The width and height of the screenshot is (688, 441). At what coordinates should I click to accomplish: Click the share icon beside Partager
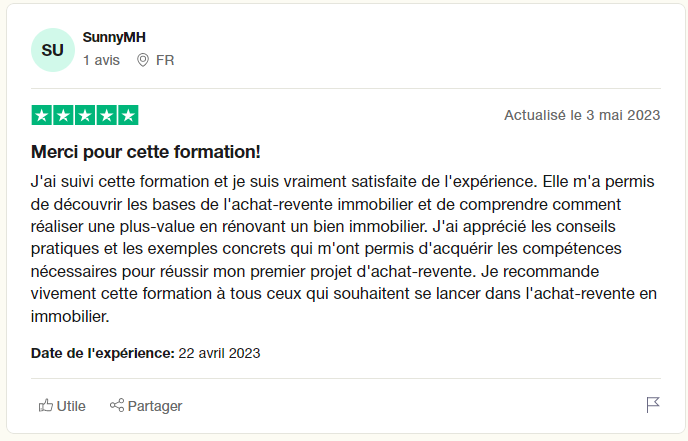tap(116, 405)
